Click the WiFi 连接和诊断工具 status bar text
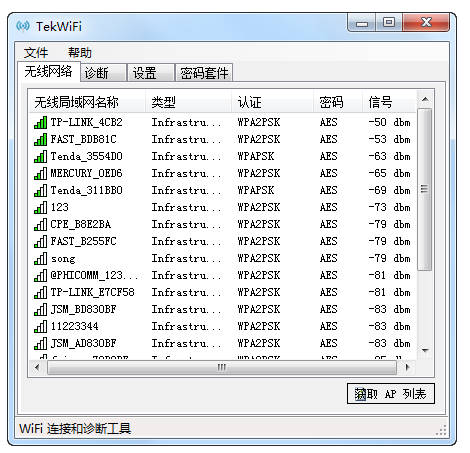 click(x=75, y=428)
